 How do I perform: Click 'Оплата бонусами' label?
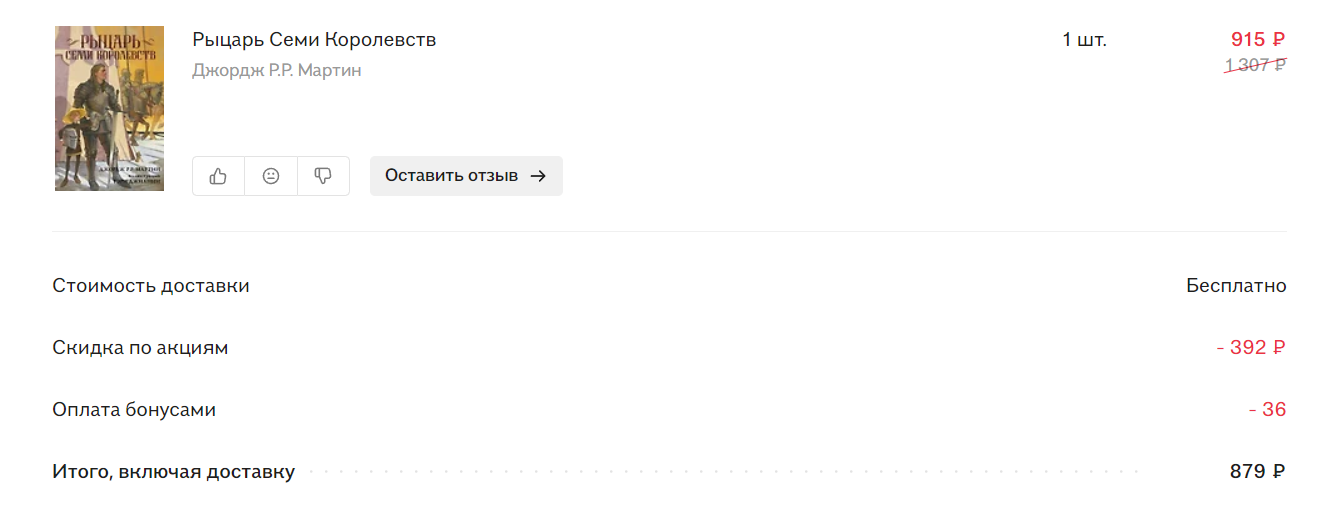pos(134,410)
